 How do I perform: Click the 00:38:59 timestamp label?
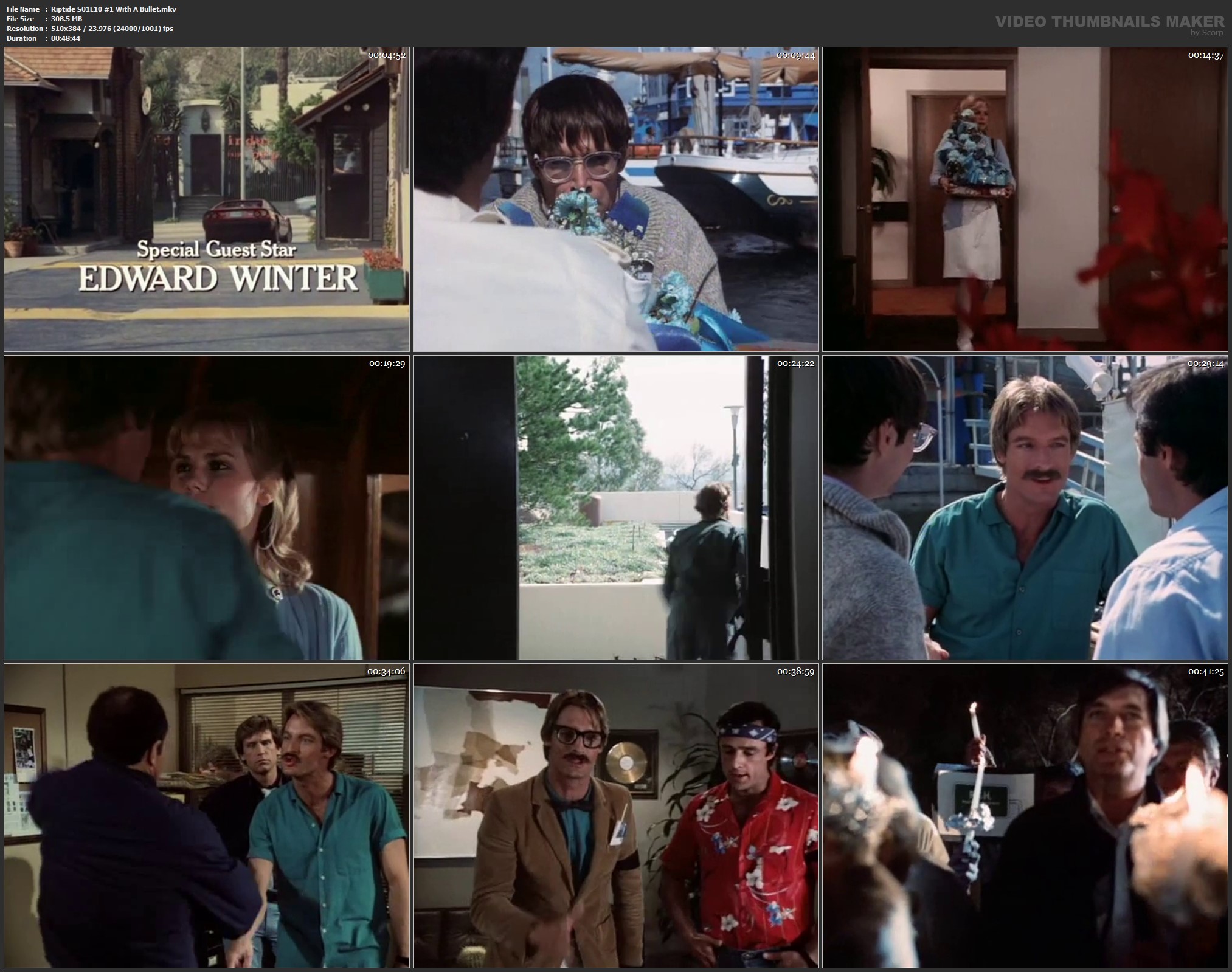[795, 672]
